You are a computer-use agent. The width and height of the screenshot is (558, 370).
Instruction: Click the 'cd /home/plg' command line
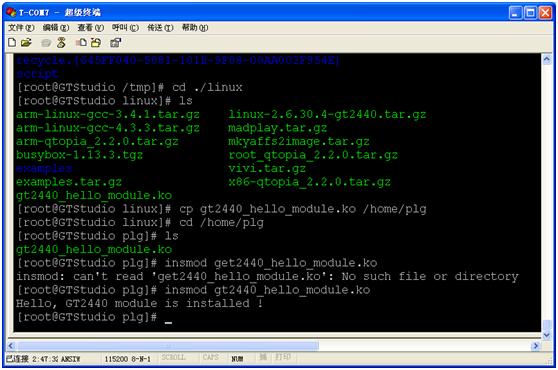140,223
